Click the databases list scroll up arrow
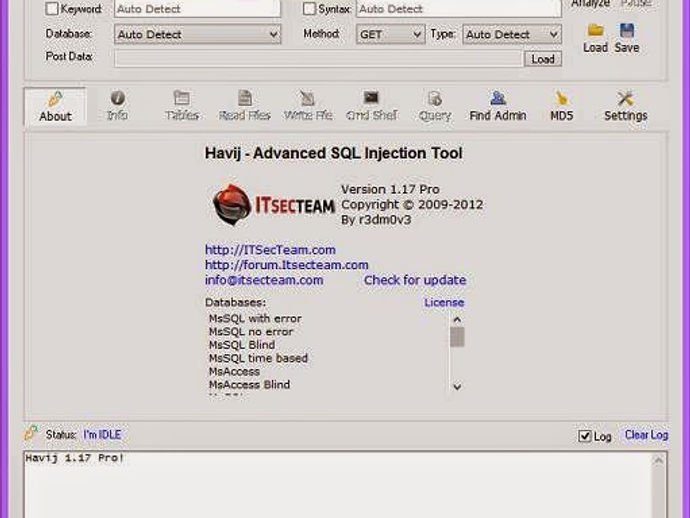Screen dimensions: 690x518 [x=457, y=320]
